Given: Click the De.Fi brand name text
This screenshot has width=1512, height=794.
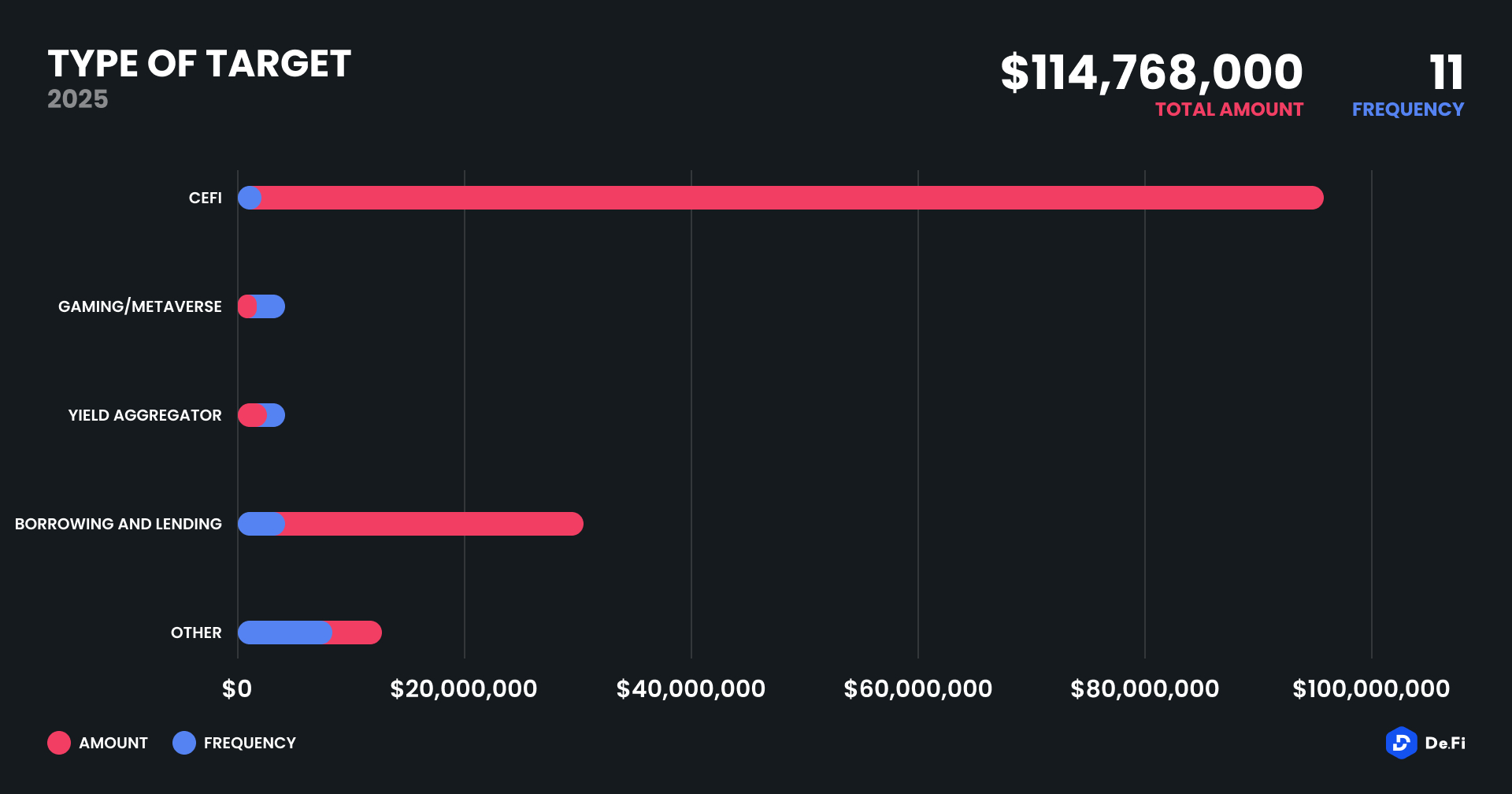Looking at the screenshot, I should coord(1445,743).
